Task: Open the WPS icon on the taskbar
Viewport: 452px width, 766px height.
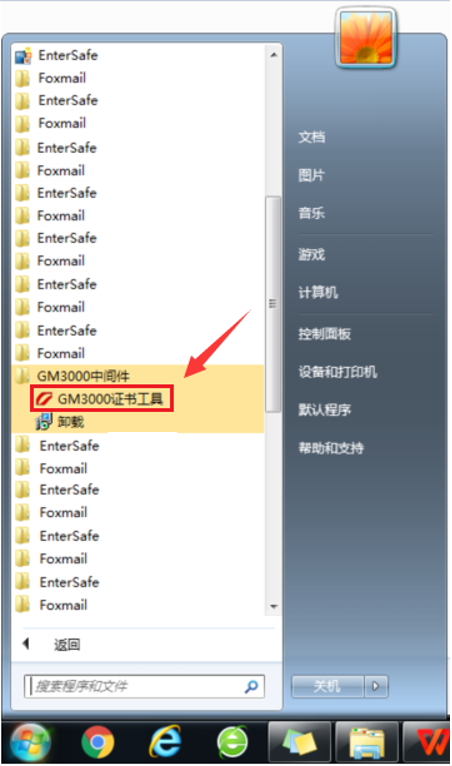Action: [428, 742]
